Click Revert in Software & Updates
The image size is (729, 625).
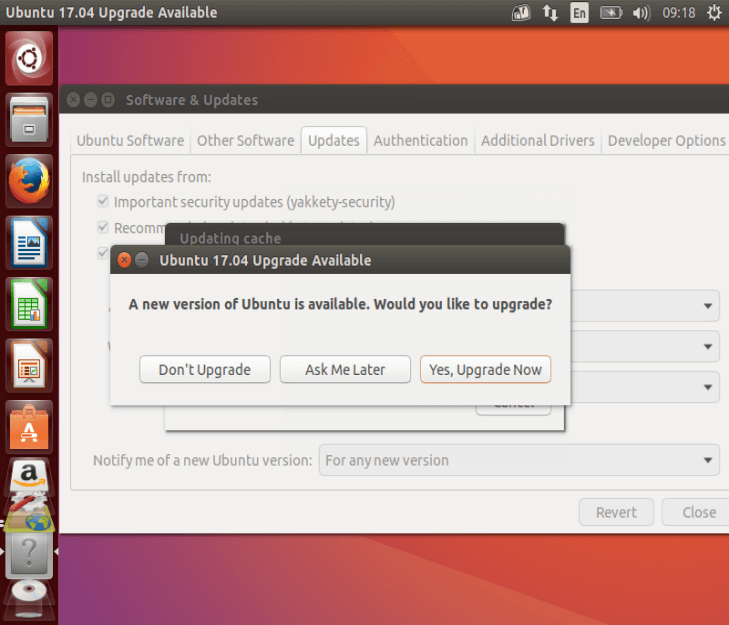616,512
